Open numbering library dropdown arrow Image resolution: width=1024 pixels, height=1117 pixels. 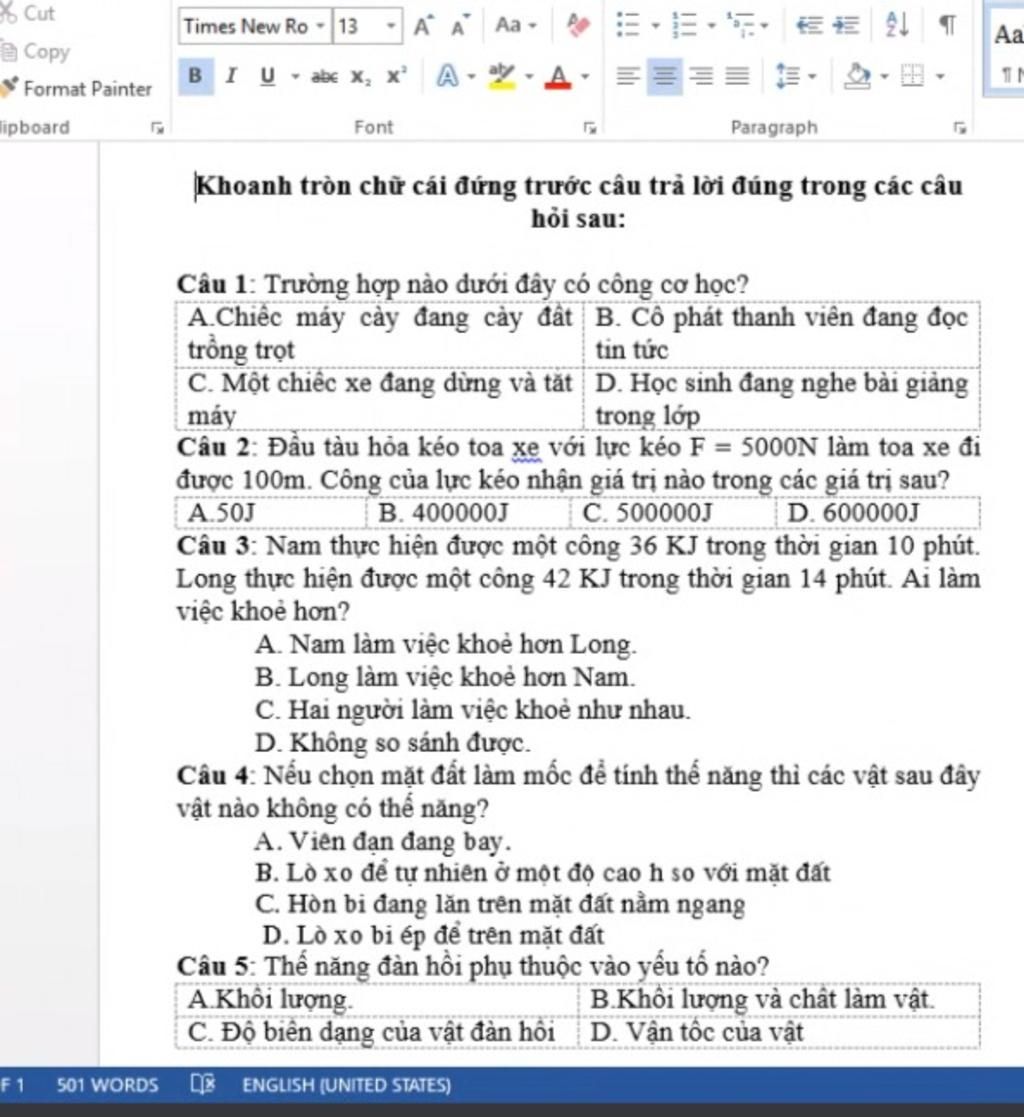pos(711,26)
